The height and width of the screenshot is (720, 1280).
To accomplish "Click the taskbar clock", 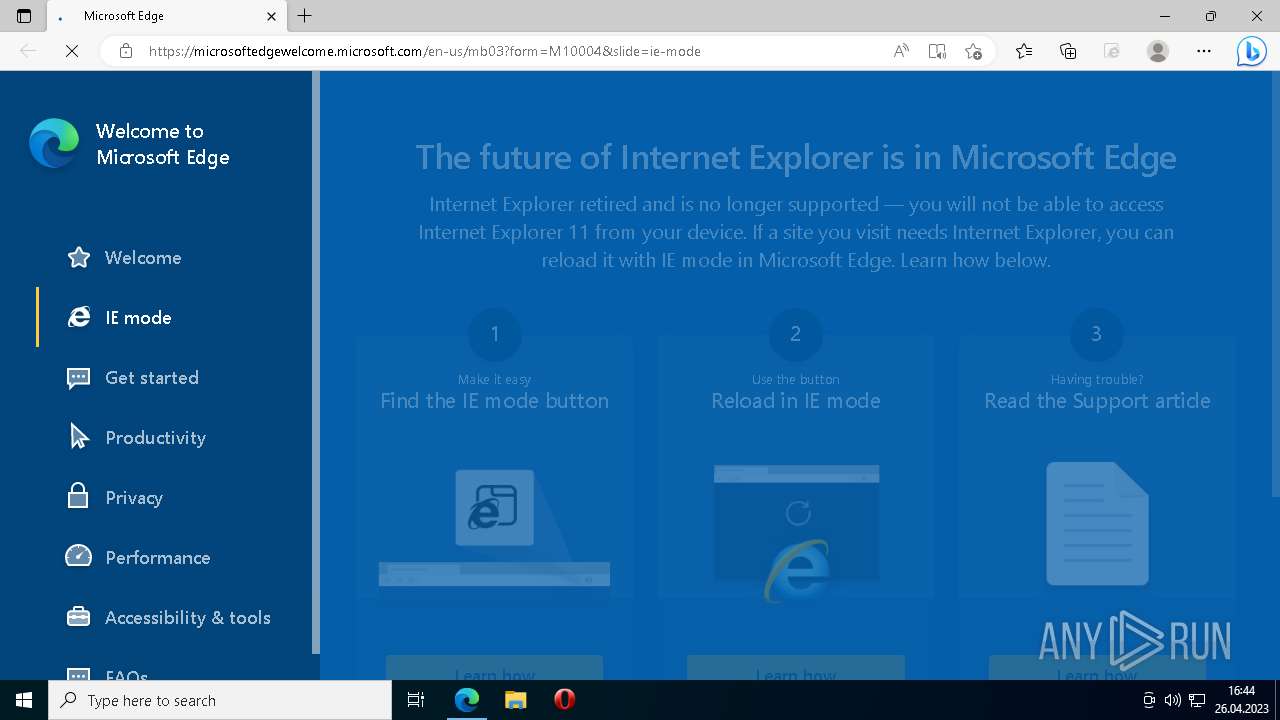I will [x=1241, y=700].
